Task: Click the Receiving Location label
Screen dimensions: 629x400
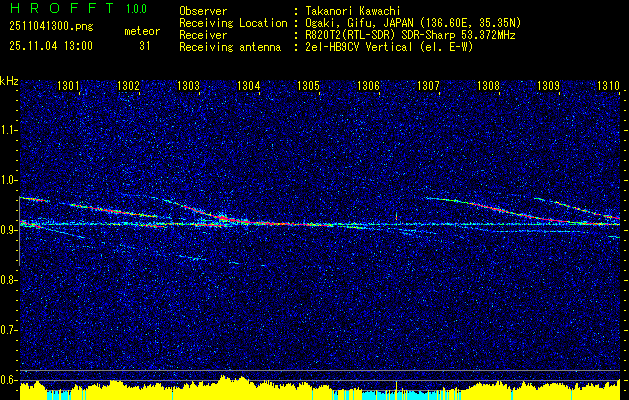Action: [x=233, y=23]
